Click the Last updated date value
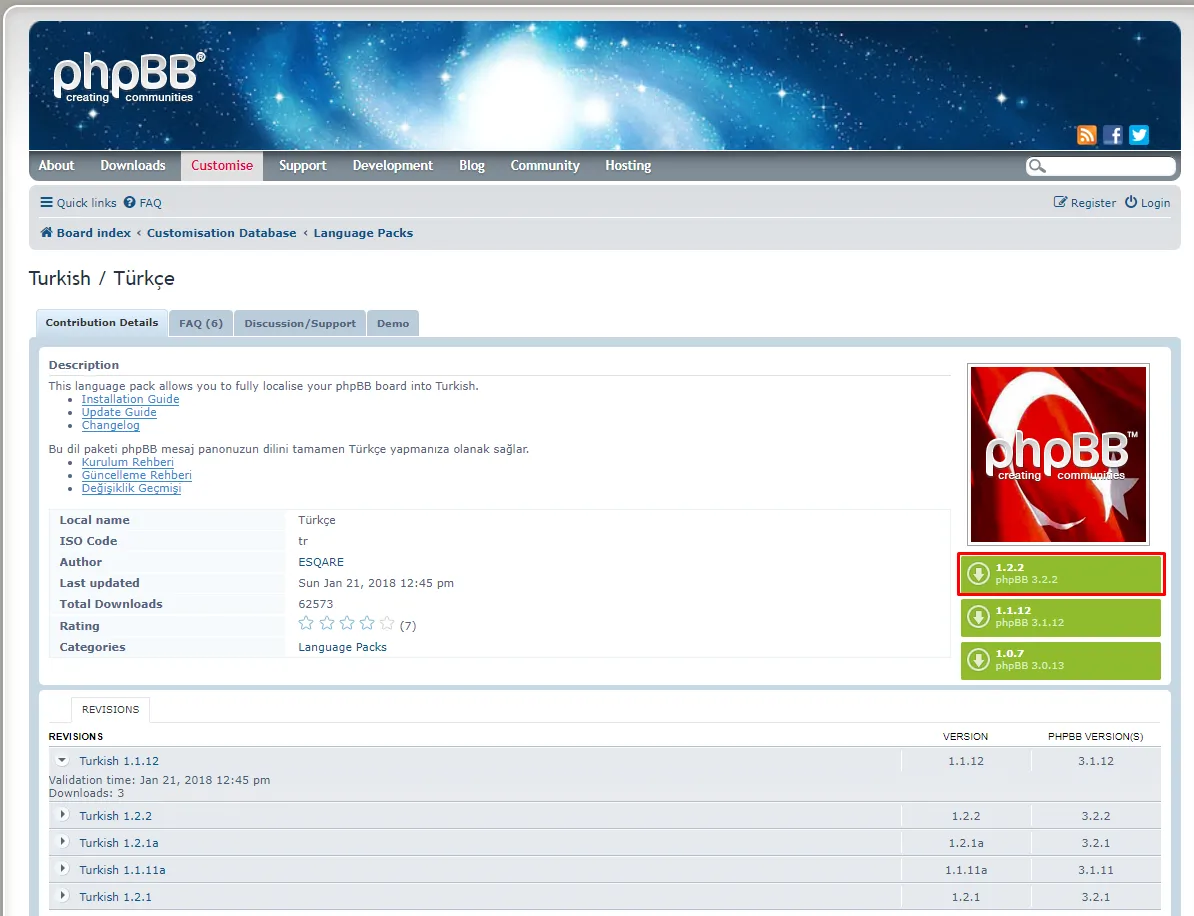 coord(375,582)
